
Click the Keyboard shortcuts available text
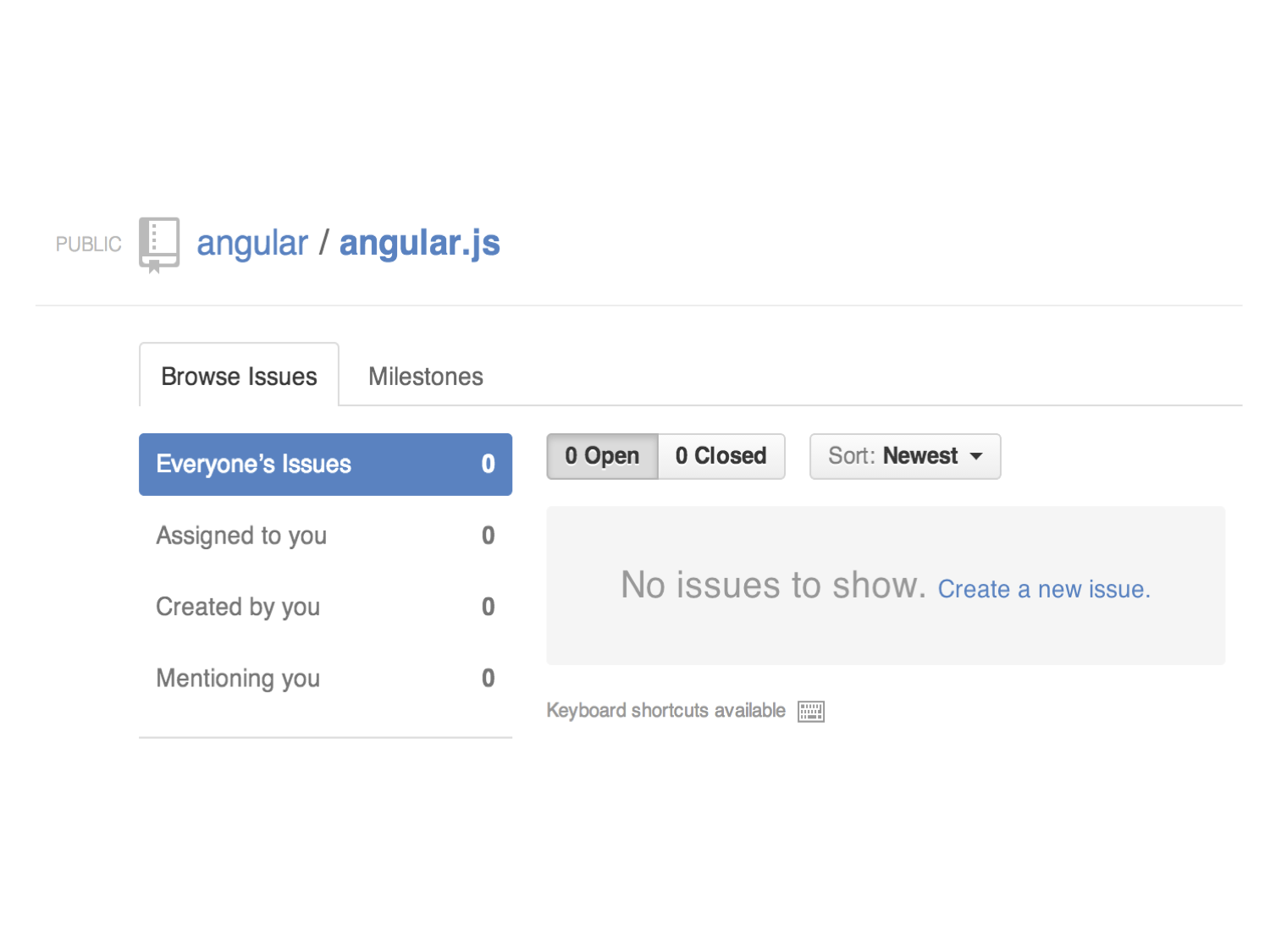point(666,710)
